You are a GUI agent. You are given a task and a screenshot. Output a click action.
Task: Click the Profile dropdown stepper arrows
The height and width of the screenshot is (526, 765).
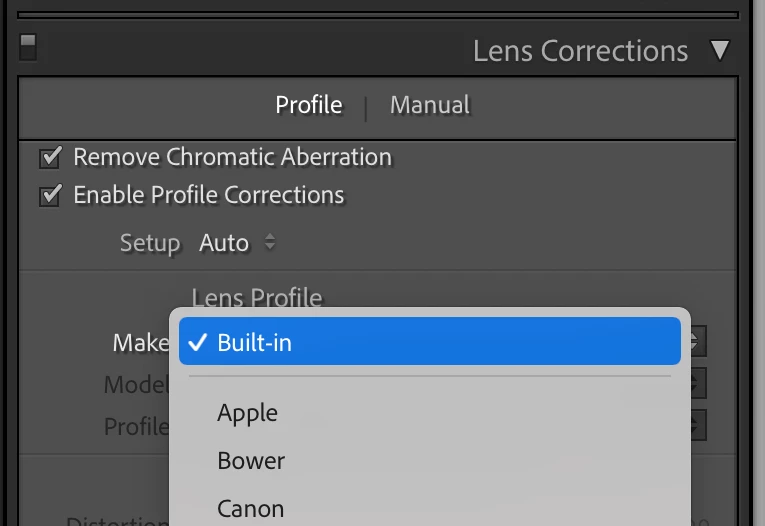pos(698,426)
